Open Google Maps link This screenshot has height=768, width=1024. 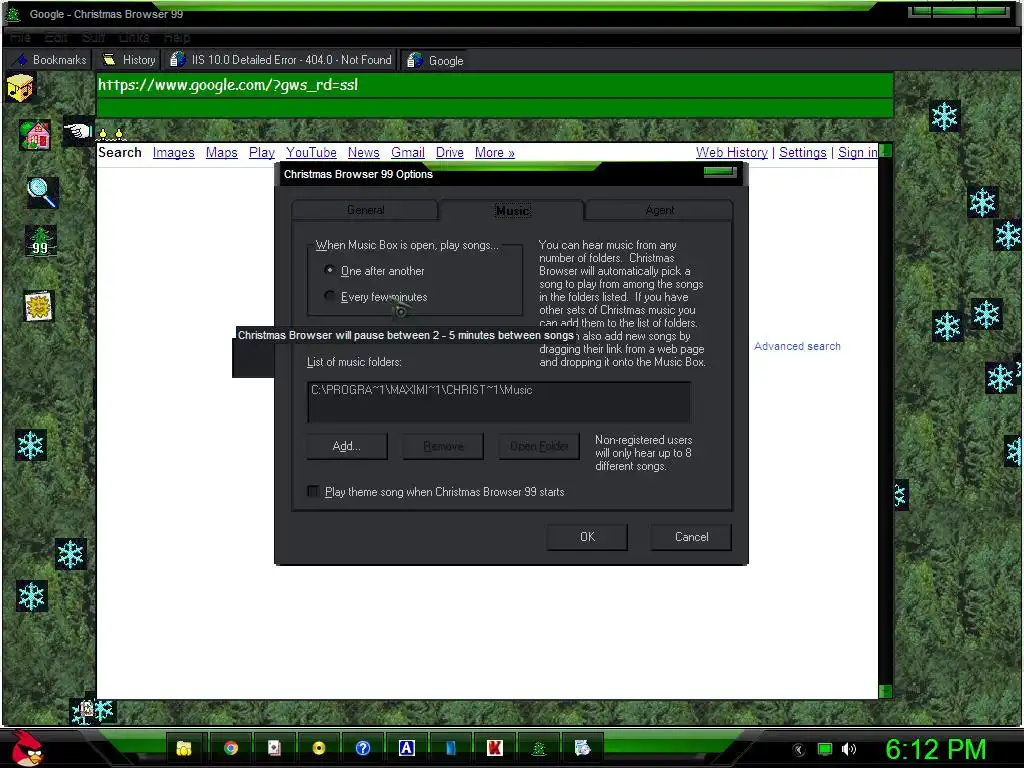(221, 152)
